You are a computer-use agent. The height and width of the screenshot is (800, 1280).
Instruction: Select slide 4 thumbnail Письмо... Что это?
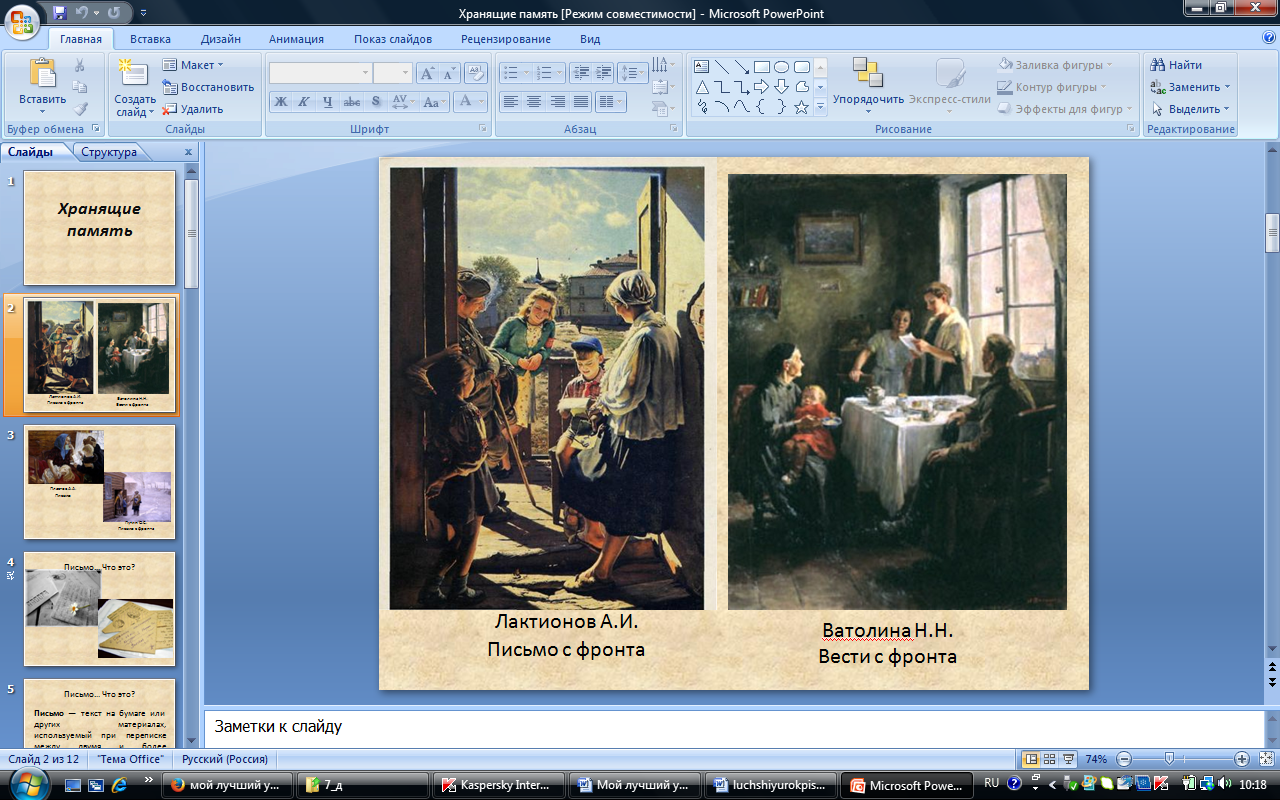pos(99,609)
